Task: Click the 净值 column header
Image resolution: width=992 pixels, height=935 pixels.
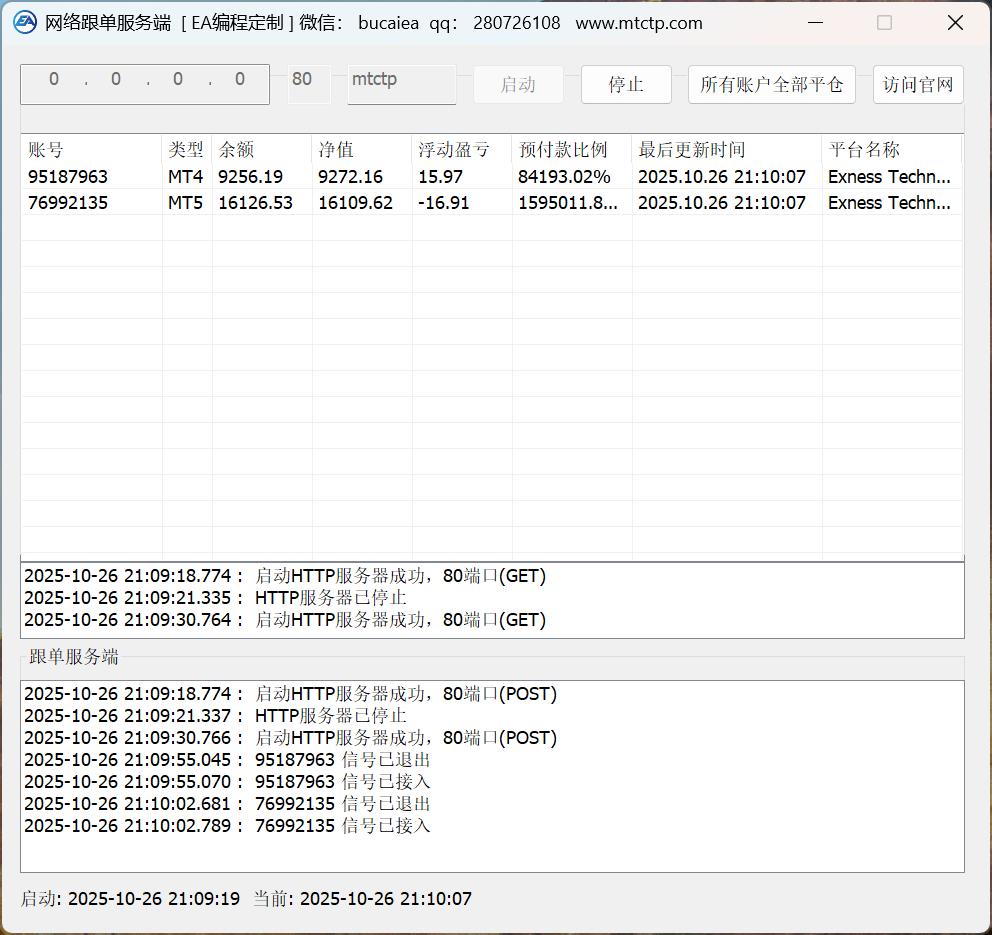Action: (361, 150)
